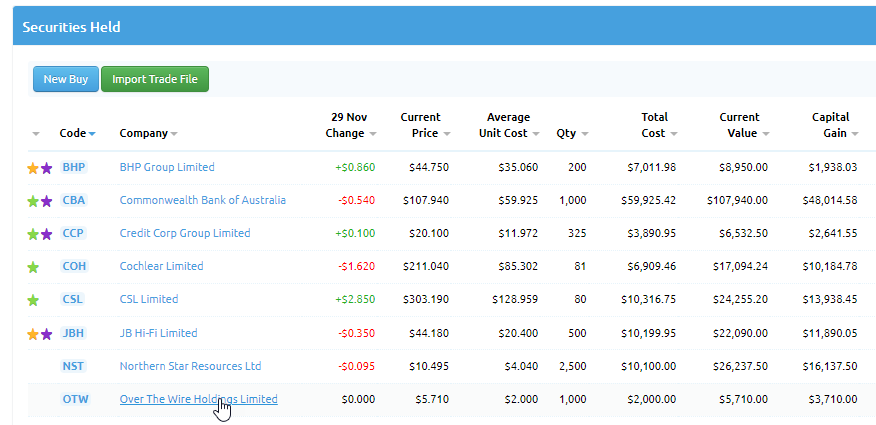Click the purple star beside CCP

point(46,234)
